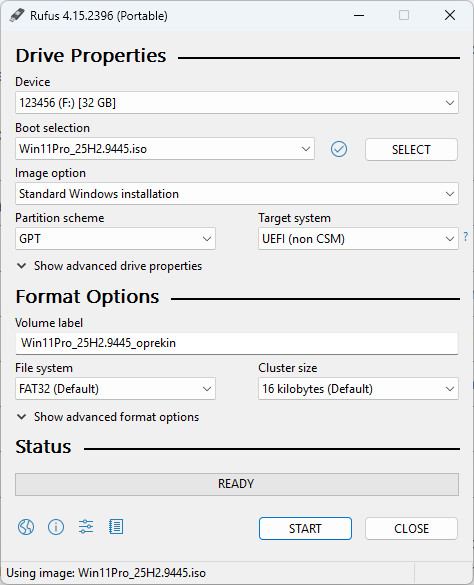Viewport: 474px width, 585px height.
Task: Expand Show advanced format options
Action: click(108, 417)
